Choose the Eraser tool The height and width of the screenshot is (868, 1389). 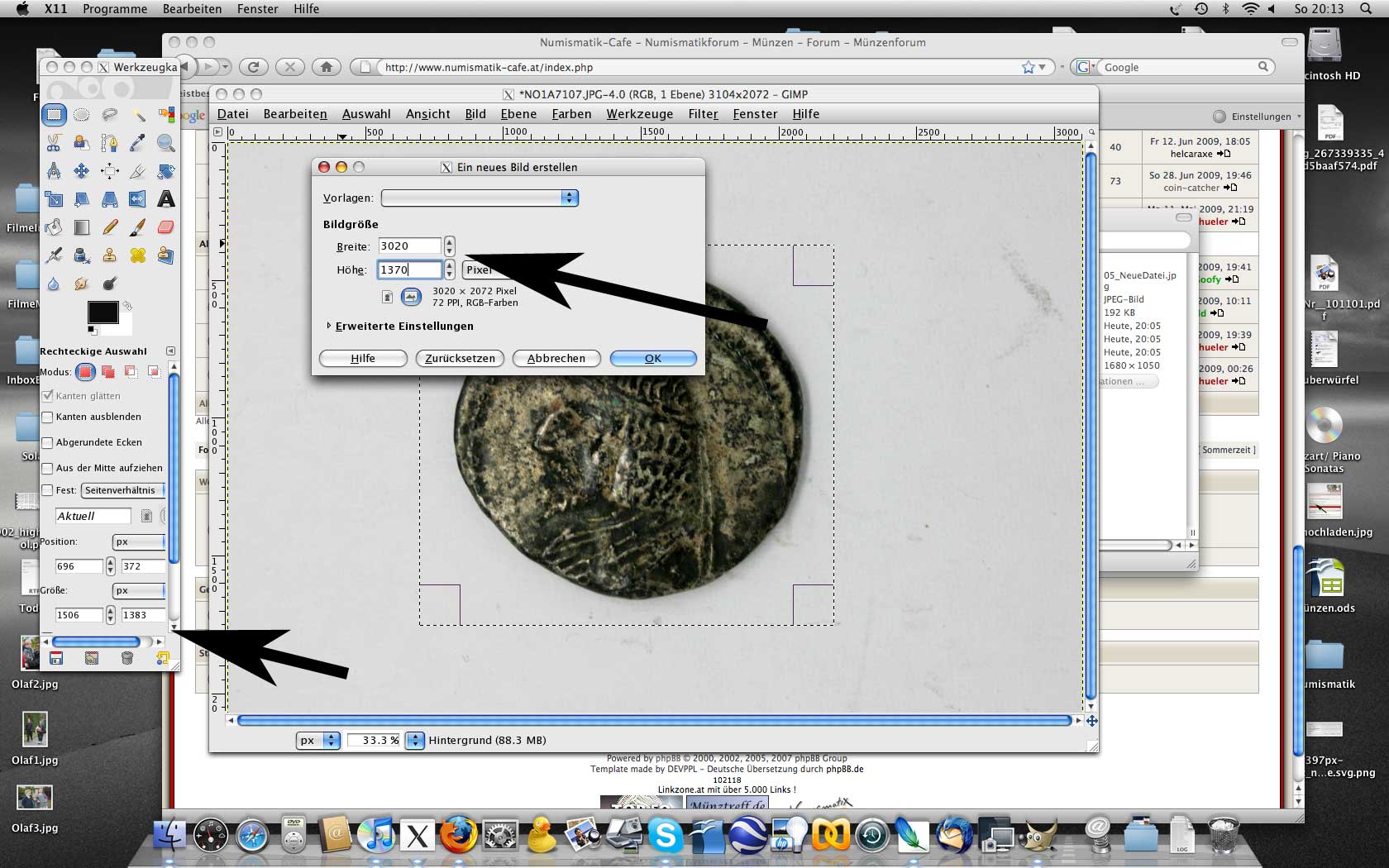tap(165, 227)
